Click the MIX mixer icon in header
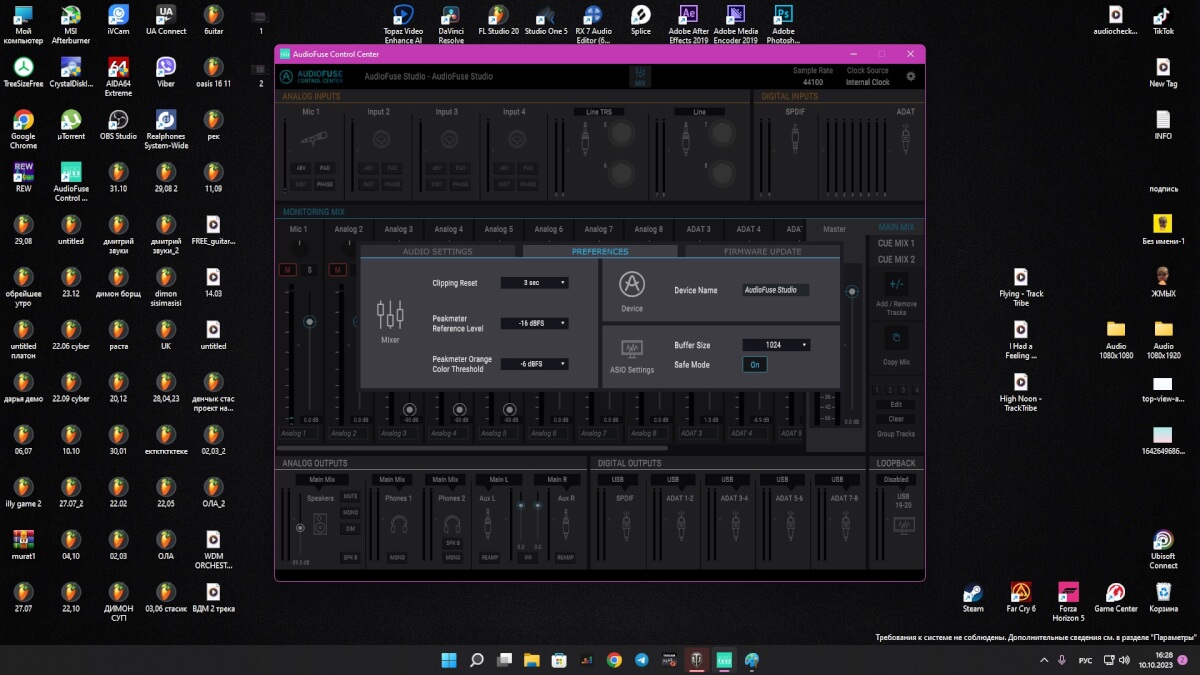 (x=640, y=76)
